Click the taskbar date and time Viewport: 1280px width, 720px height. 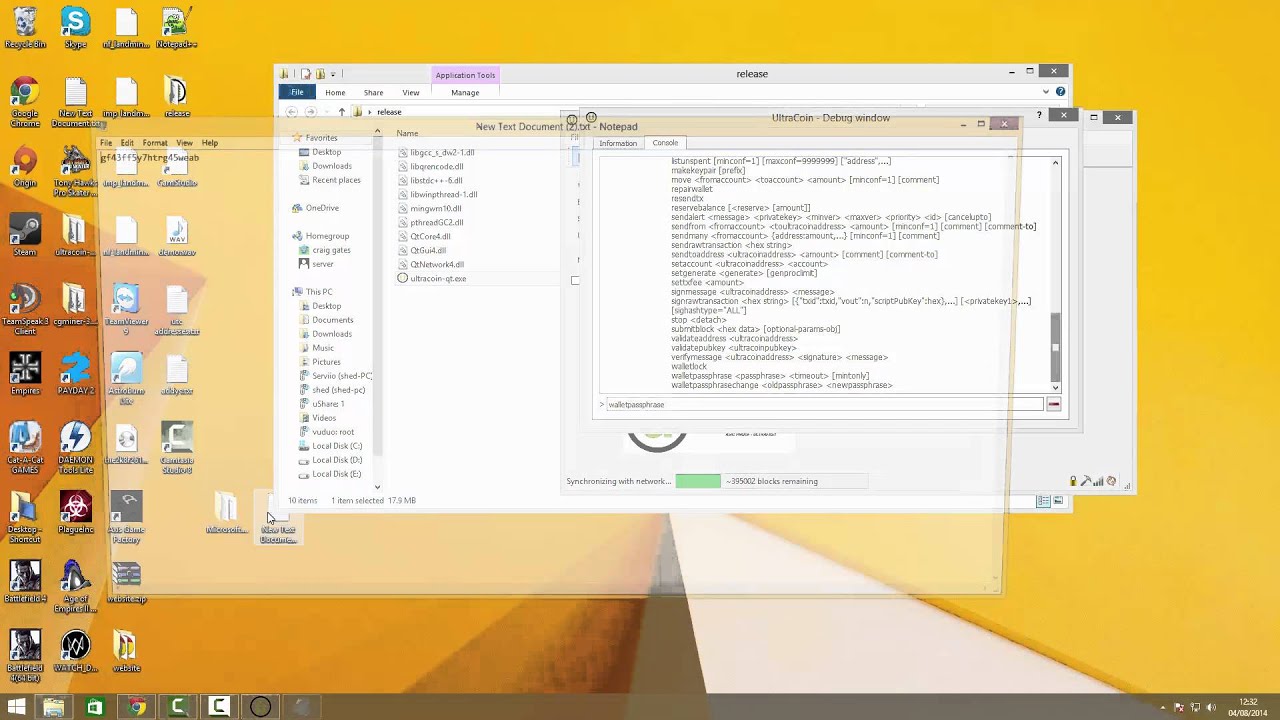1248,707
